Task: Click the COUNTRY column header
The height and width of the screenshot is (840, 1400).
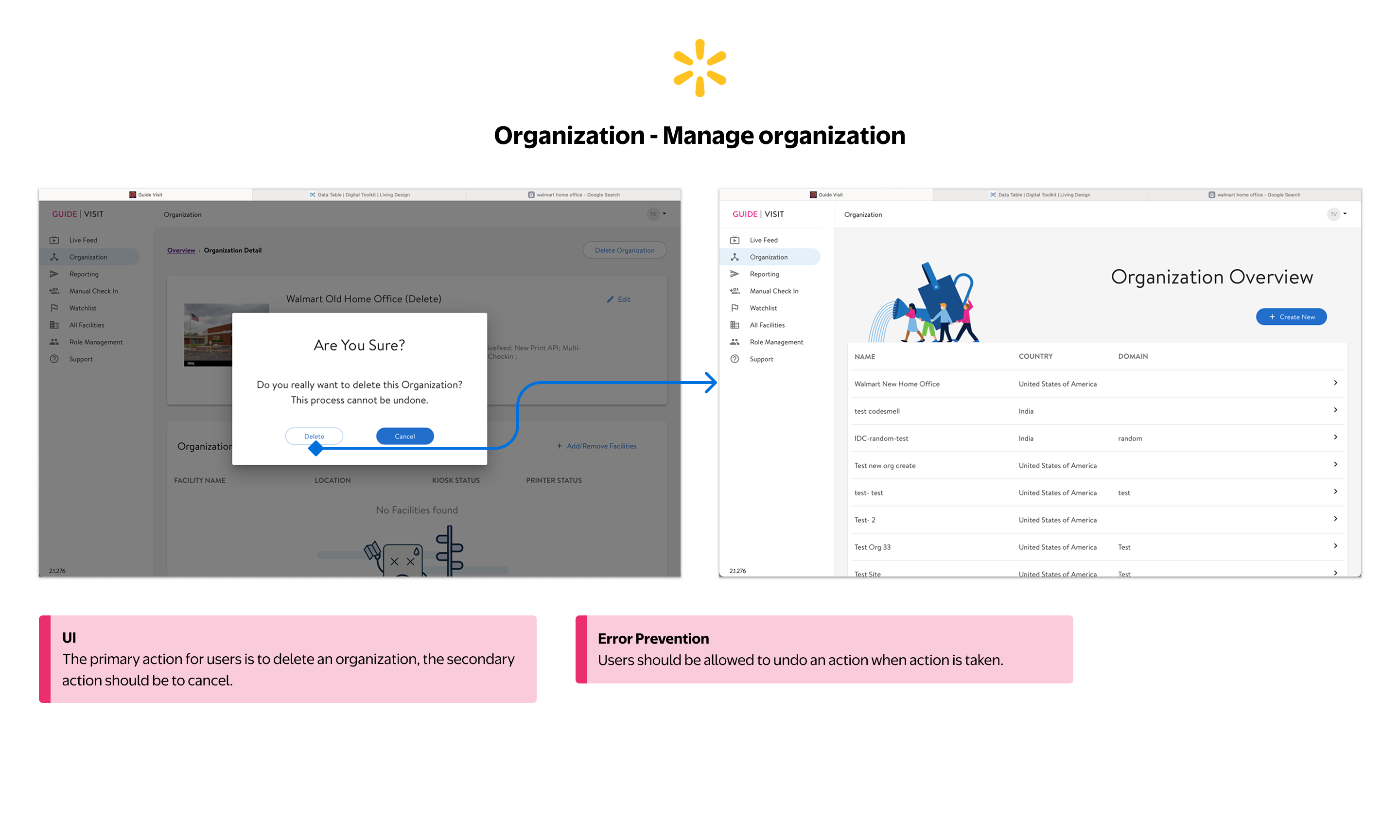Action: coord(1035,356)
